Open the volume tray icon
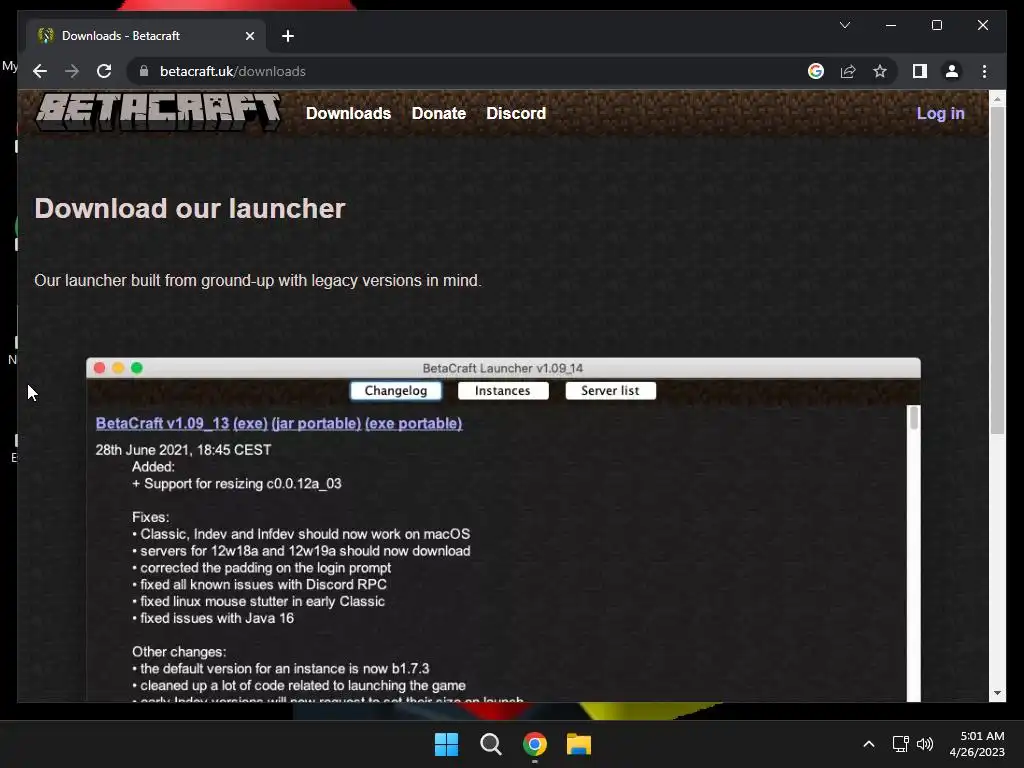 pyautogui.click(x=925, y=744)
